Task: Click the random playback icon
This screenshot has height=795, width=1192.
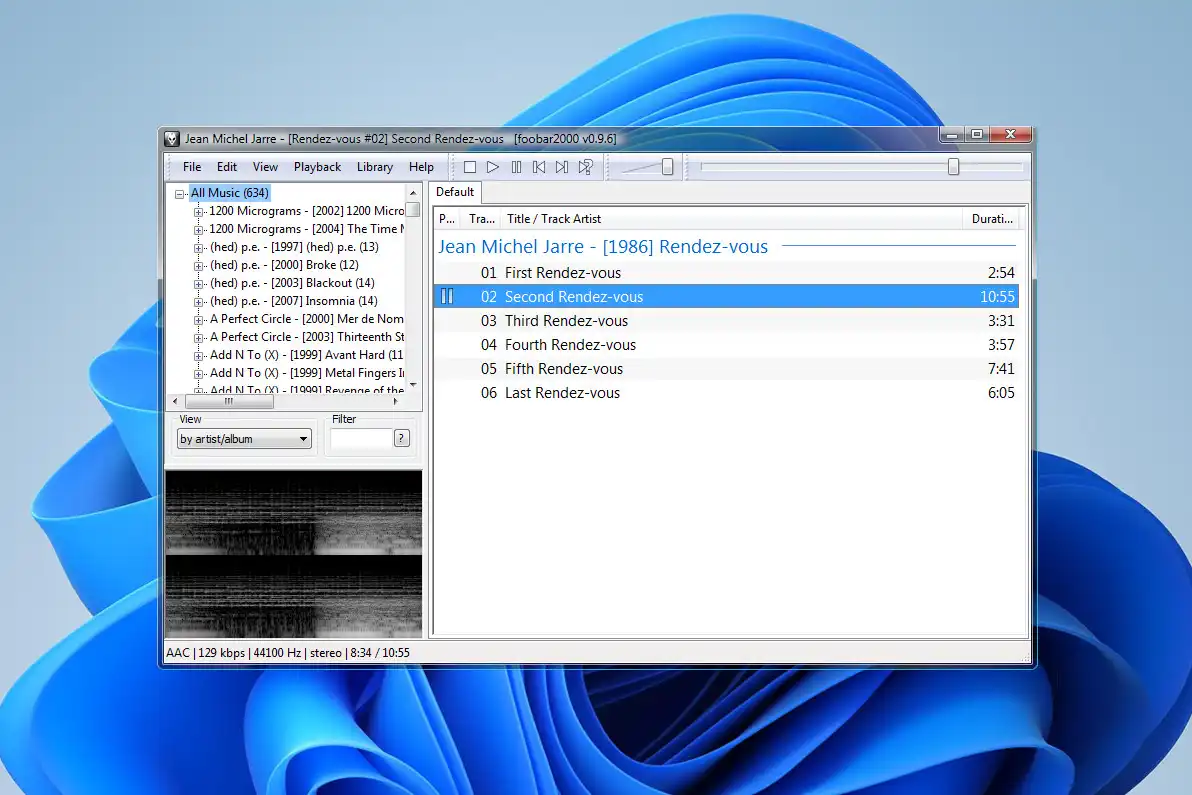Action: (x=586, y=167)
